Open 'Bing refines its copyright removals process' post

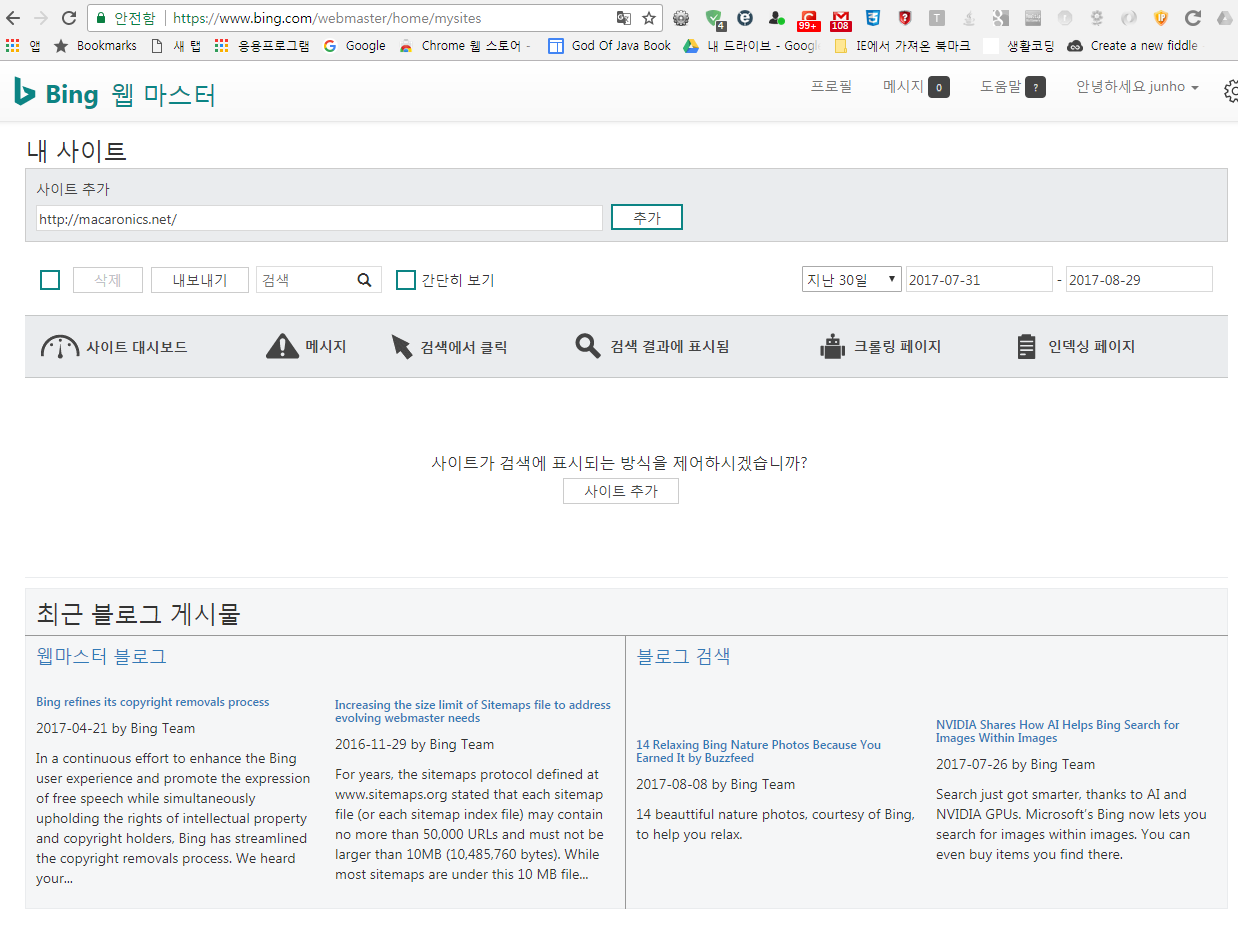pyautogui.click(x=152, y=702)
